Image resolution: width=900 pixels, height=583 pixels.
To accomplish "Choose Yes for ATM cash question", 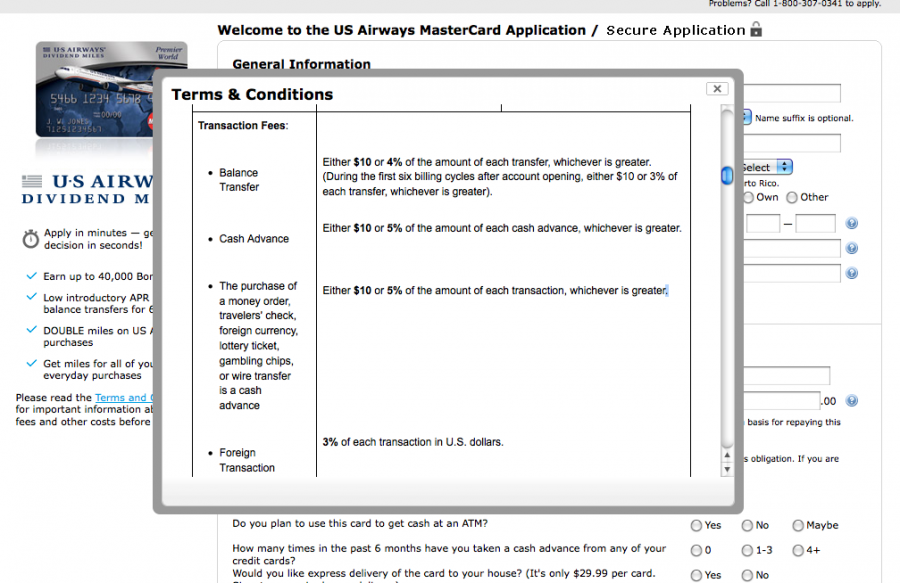I will point(696,525).
